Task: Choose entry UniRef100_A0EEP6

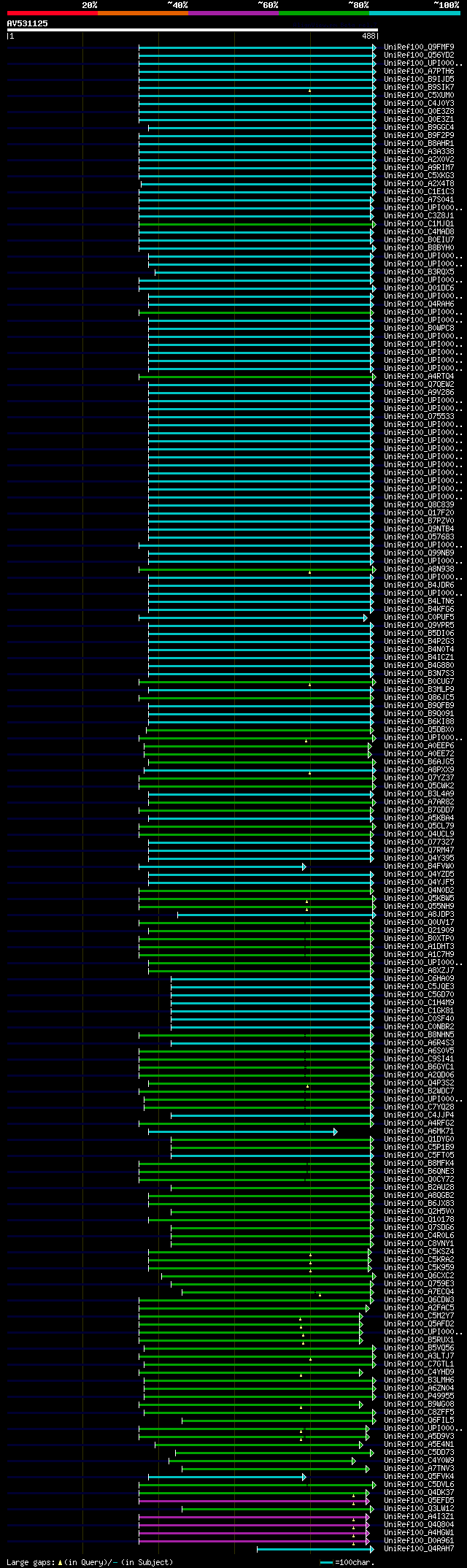Action: point(419,745)
